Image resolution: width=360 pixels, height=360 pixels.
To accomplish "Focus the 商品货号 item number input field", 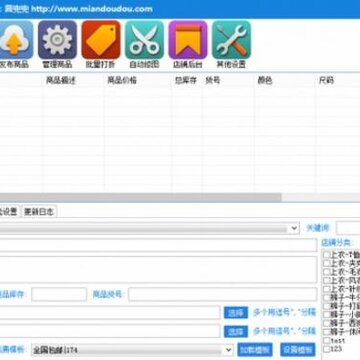I will click(x=223, y=294).
